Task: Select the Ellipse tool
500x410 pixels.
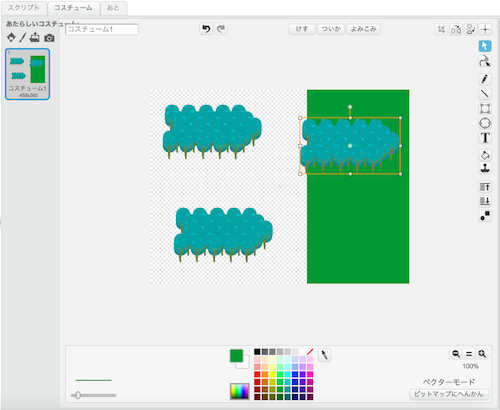Action: [x=485, y=123]
